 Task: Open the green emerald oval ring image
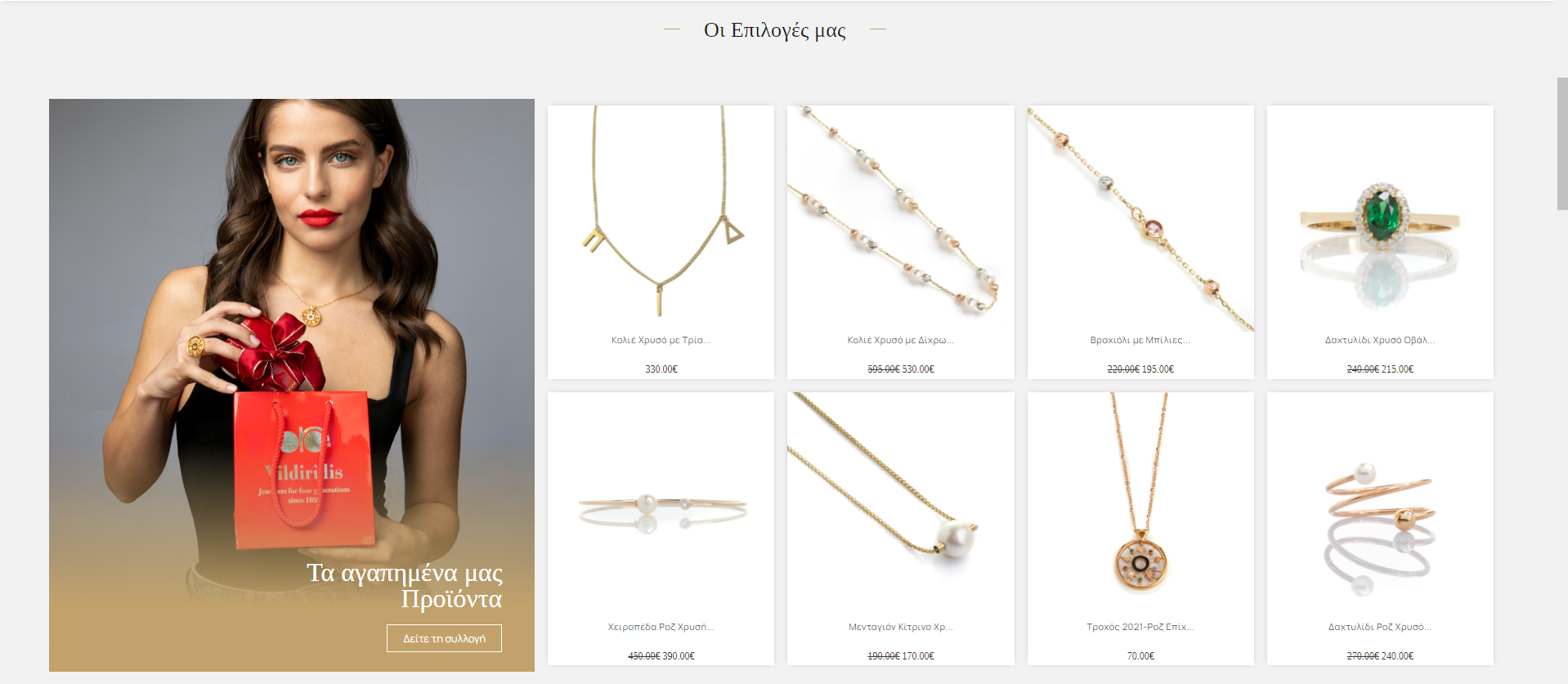[x=1380, y=218]
